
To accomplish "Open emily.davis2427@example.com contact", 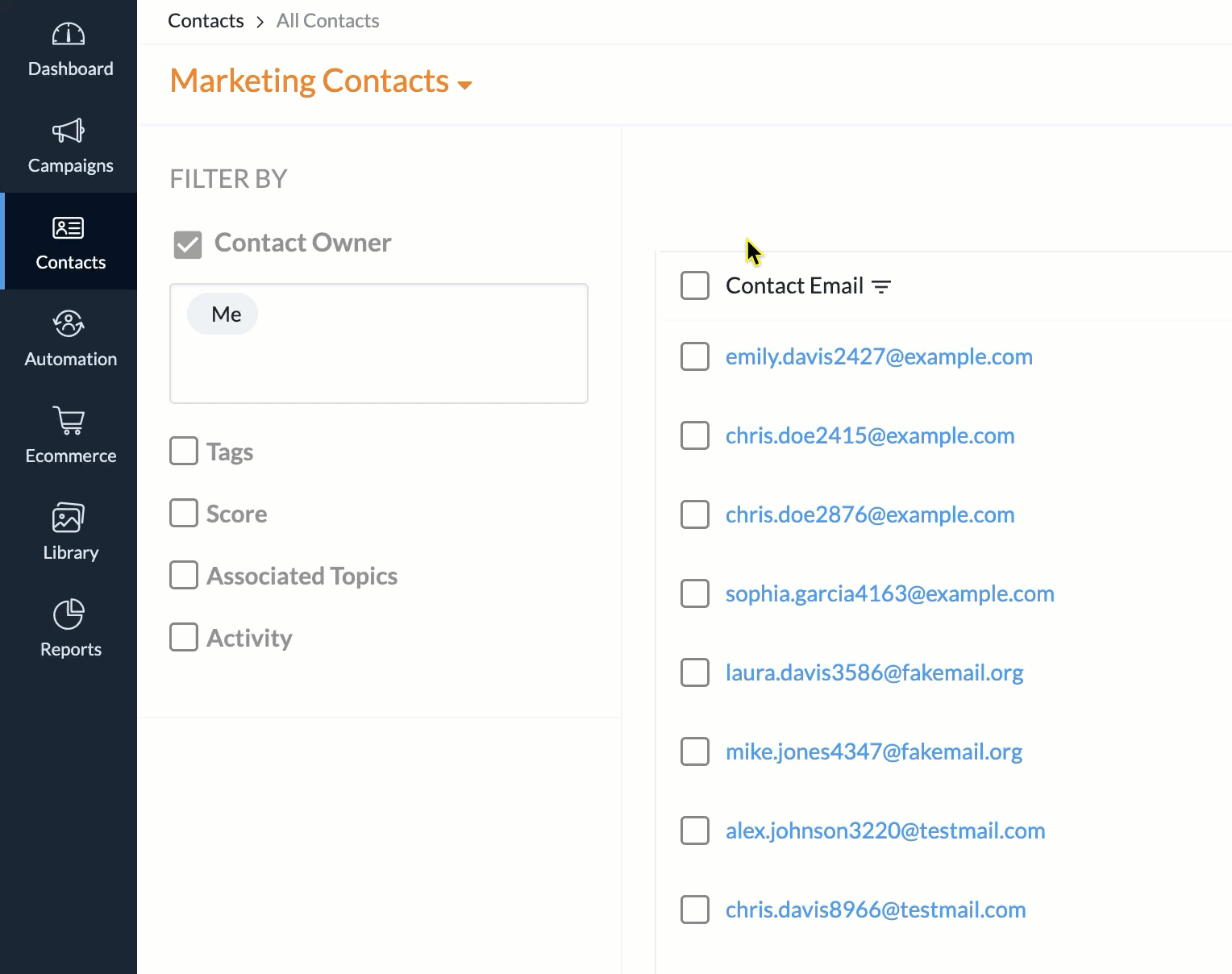I will click(x=879, y=356).
